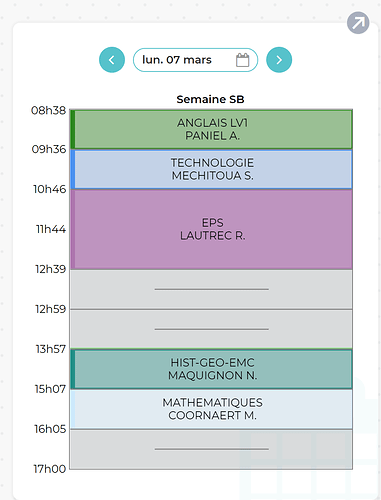This screenshot has height=500, width=381.
Task: Open the MATHEMATIQUES COORNAERT M. lesson
Action: [x=211, y=409]
